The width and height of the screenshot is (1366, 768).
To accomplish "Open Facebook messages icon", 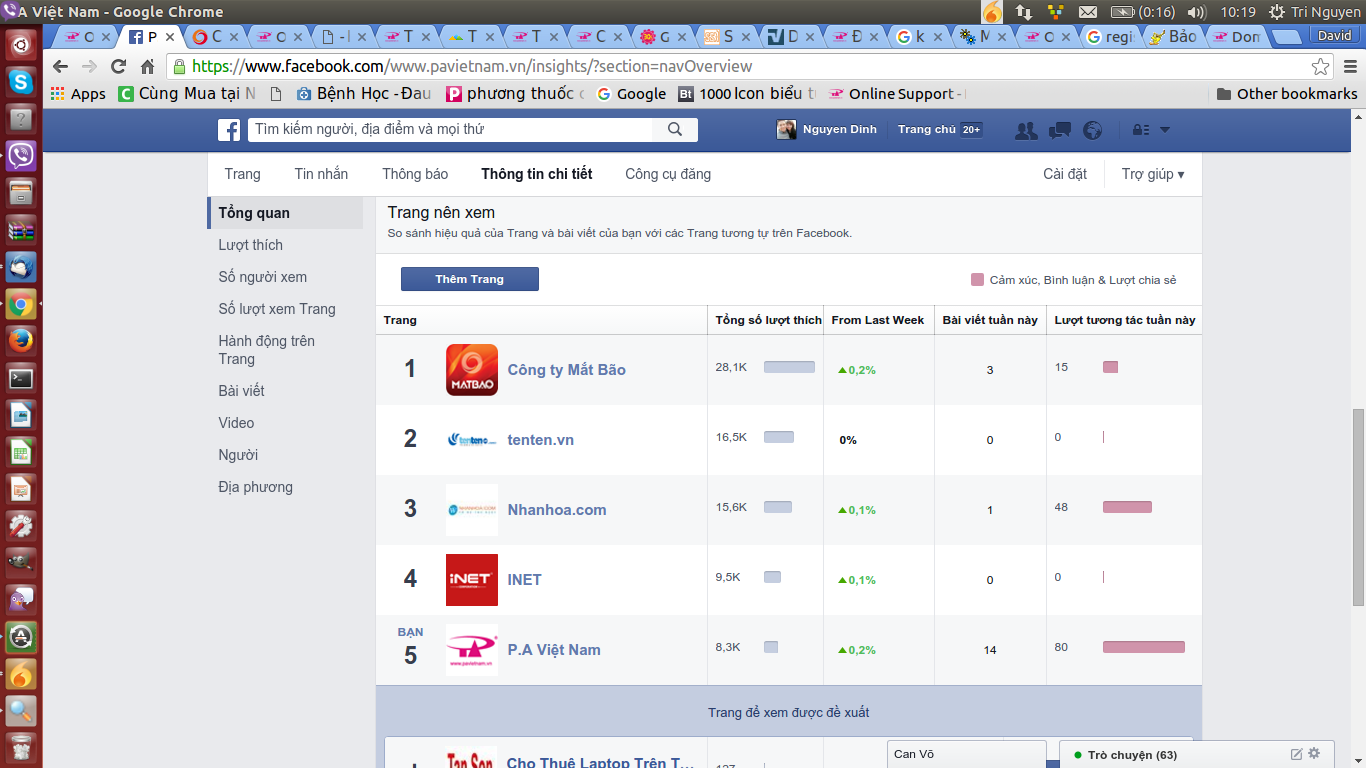I will (1060, 130).
